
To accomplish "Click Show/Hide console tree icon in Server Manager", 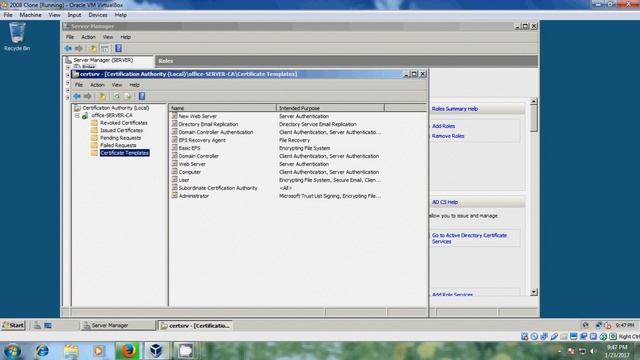I will (x=105, y=48).
